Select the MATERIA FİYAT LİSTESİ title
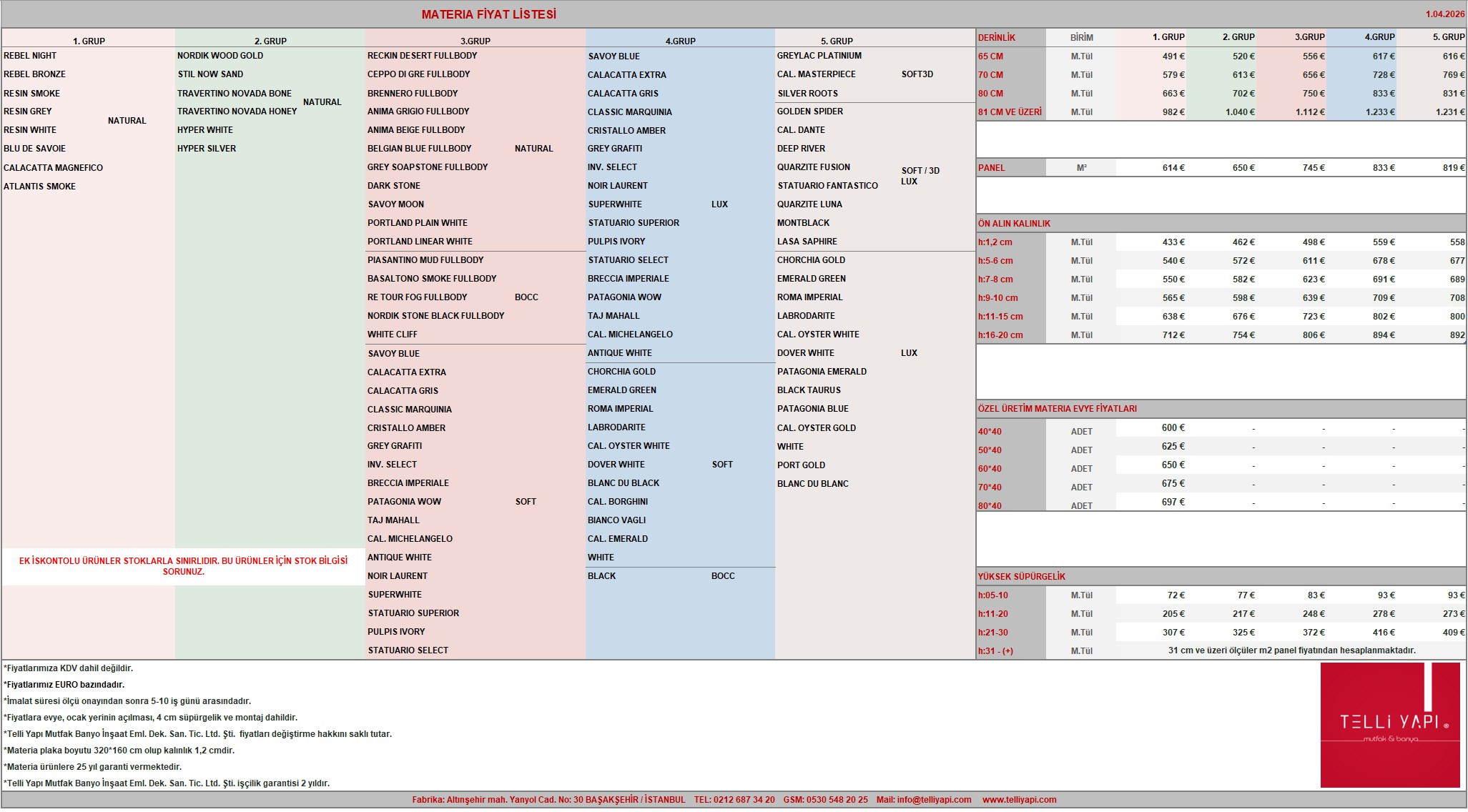1468x812 pixels. point(489,14)
